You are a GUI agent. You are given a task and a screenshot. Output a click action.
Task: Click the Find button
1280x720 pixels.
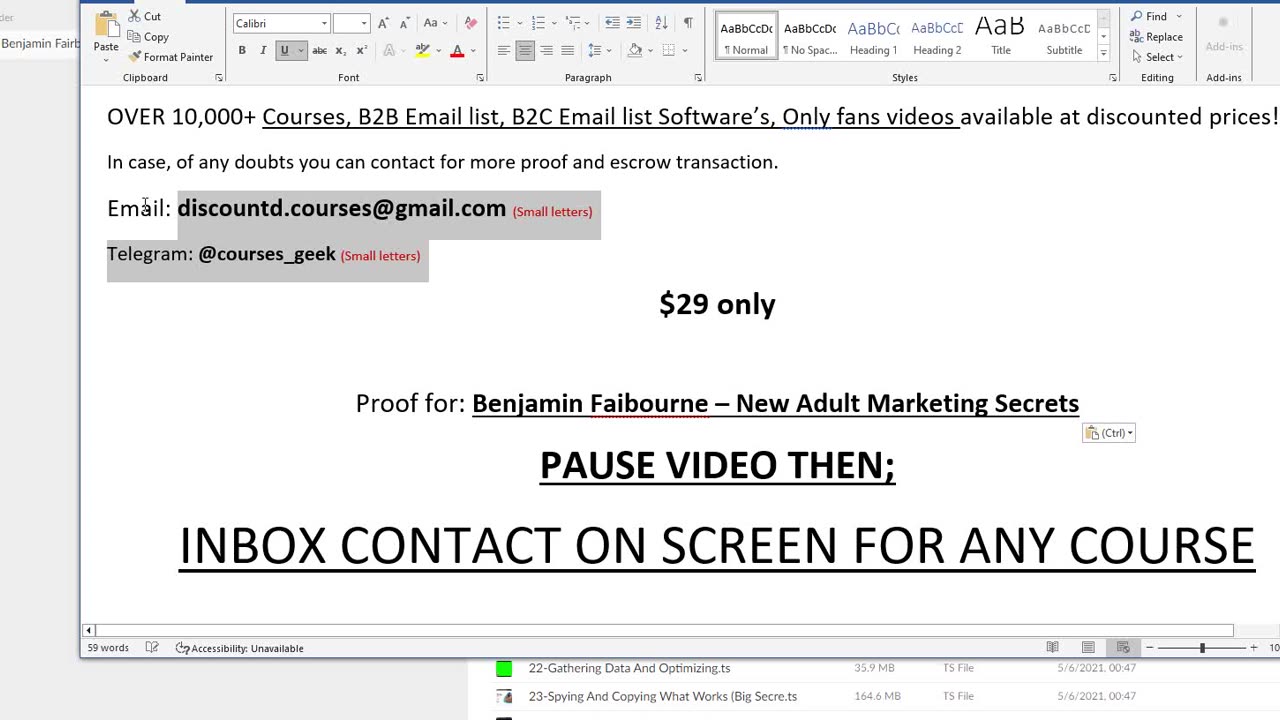1149,16
